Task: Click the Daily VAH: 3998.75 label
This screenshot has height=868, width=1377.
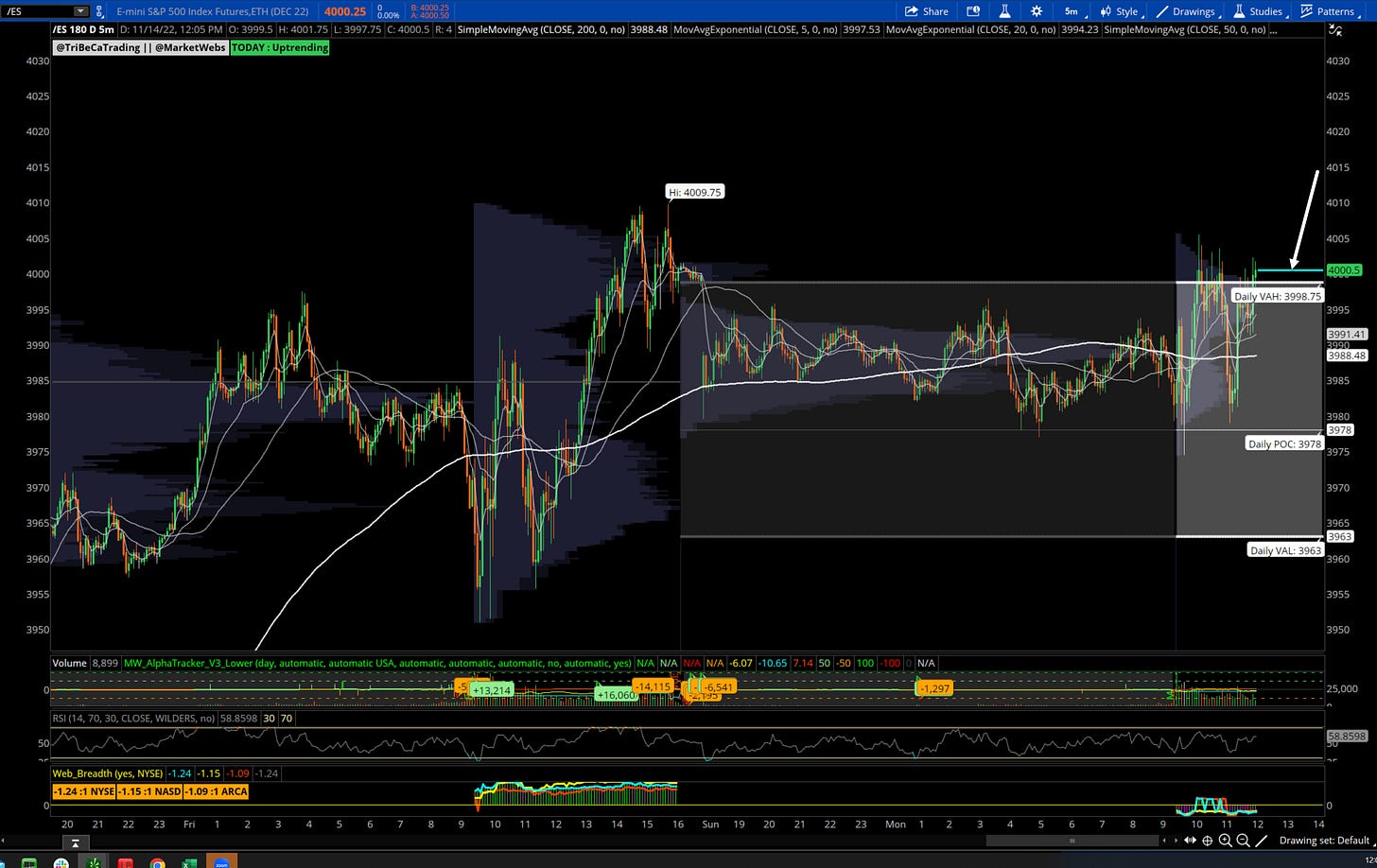Action: 1277,296
